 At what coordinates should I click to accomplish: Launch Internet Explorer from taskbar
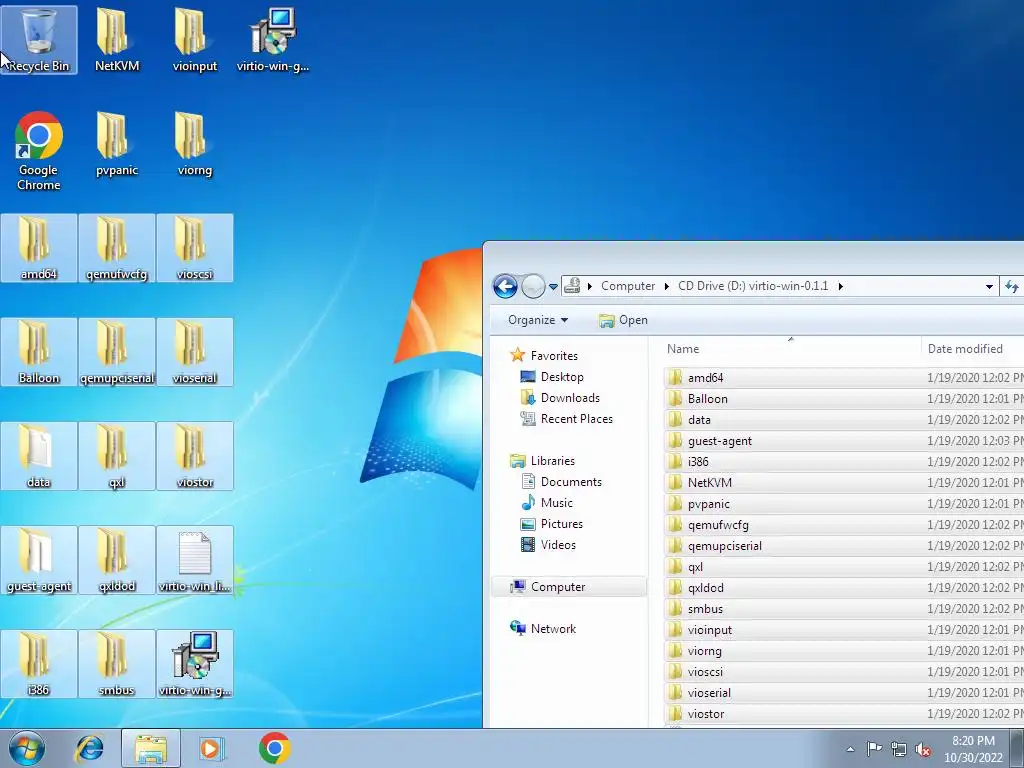pos(89,748)
